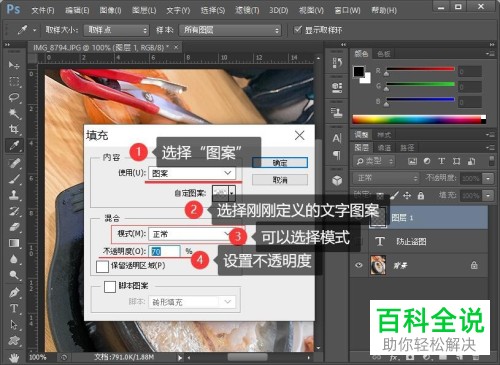Close the 填充 dialog
Viewport: 500px width, 365px height.
click(299, 135)
